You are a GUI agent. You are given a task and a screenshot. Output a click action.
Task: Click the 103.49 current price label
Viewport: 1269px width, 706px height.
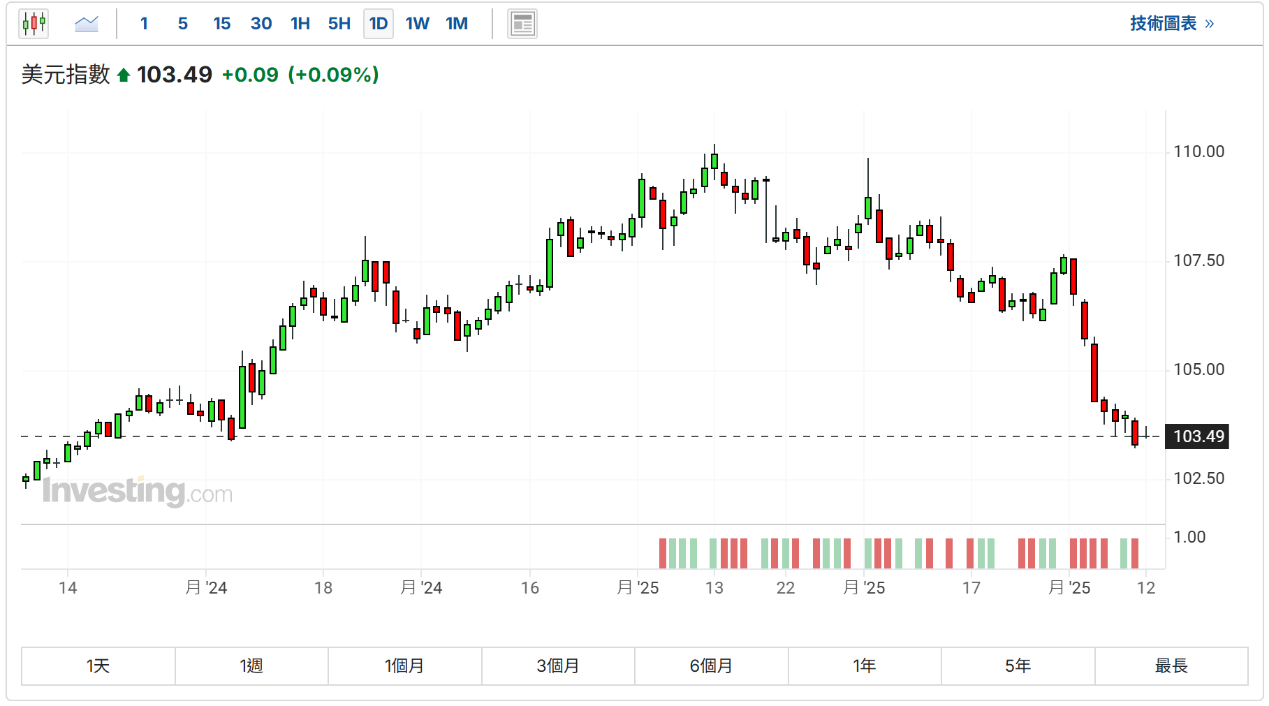click(x=1199, y=436)
